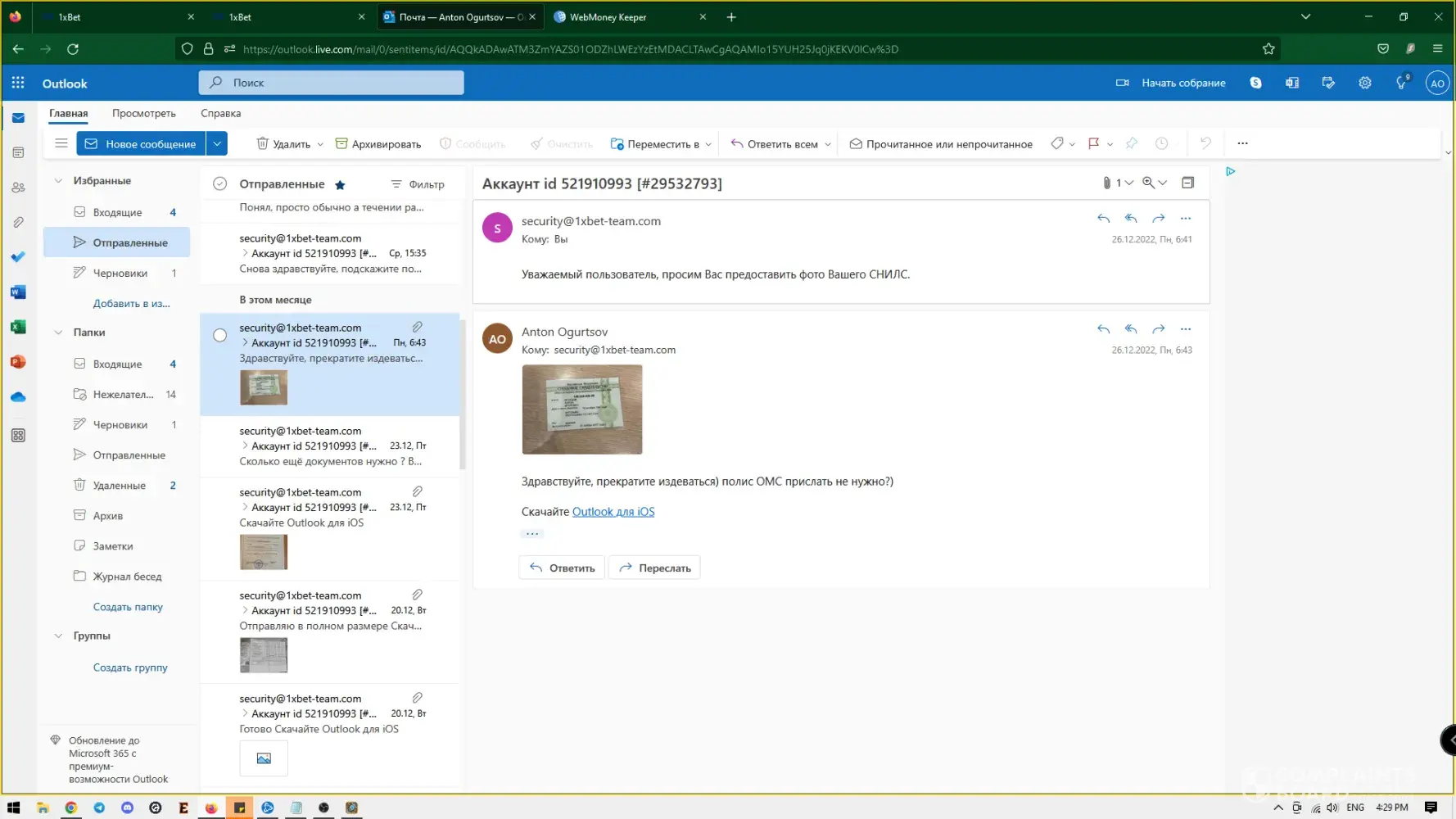This screenshot has width=1456, height=819.
Task: Collapse the Избранные folder section
Action: (x=58, y=181)
